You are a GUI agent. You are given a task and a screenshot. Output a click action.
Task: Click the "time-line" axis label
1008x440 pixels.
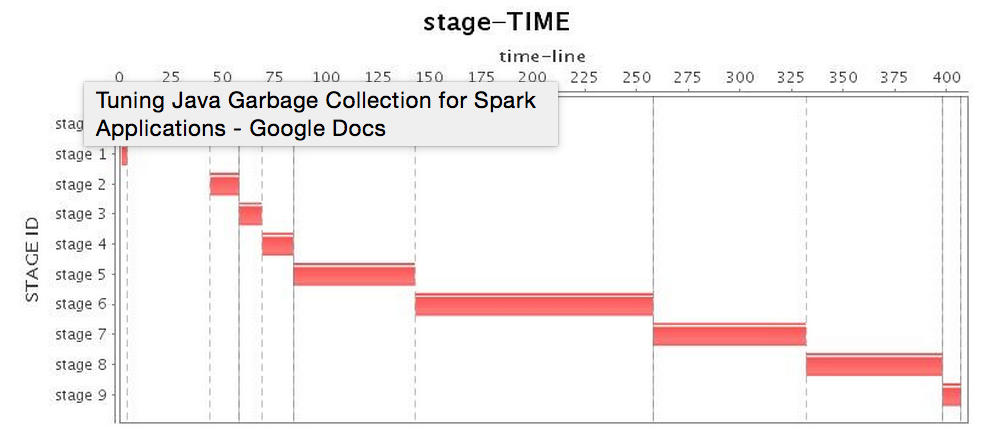point(542,56)
